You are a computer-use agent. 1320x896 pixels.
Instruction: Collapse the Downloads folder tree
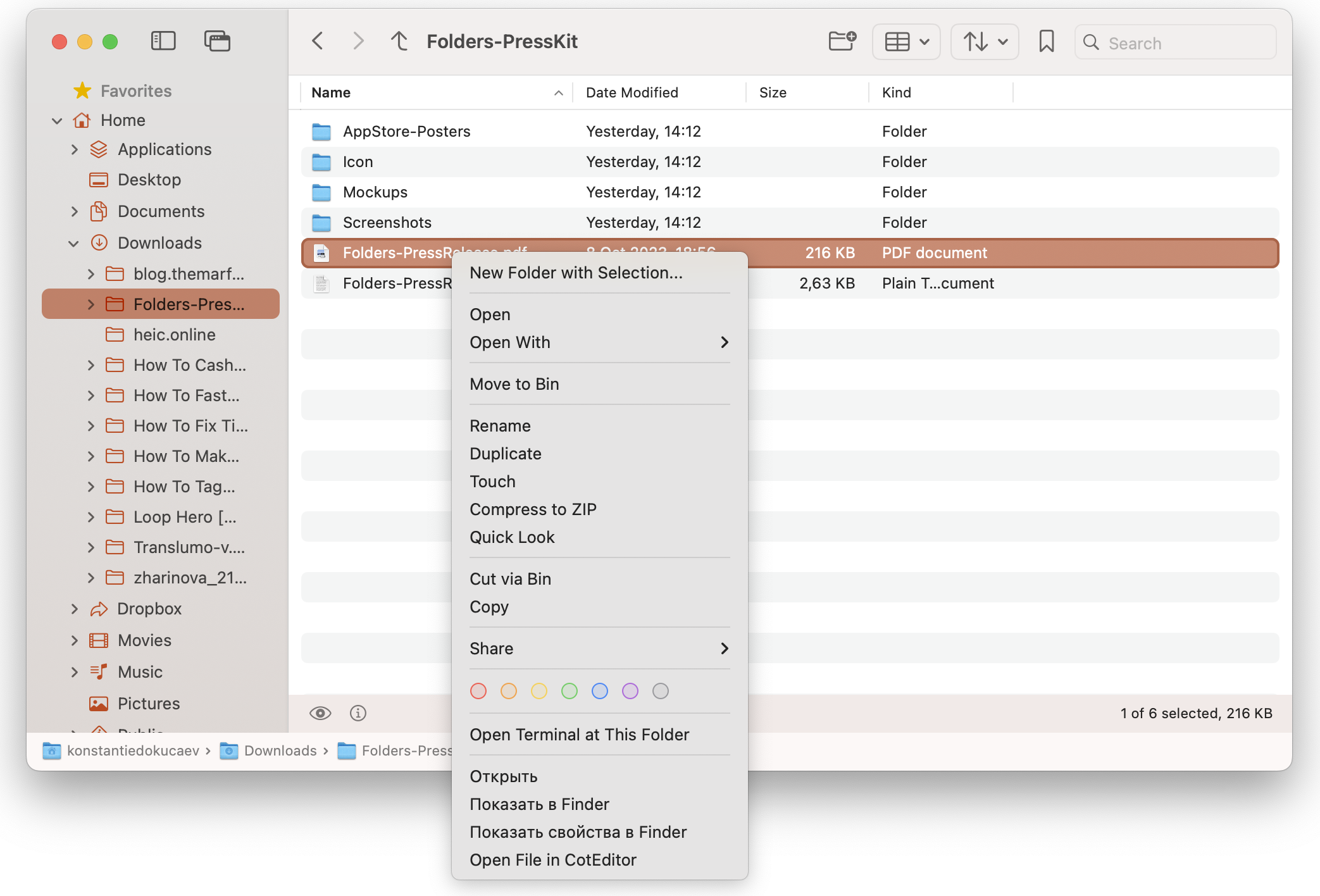click(x=74, y=243)
